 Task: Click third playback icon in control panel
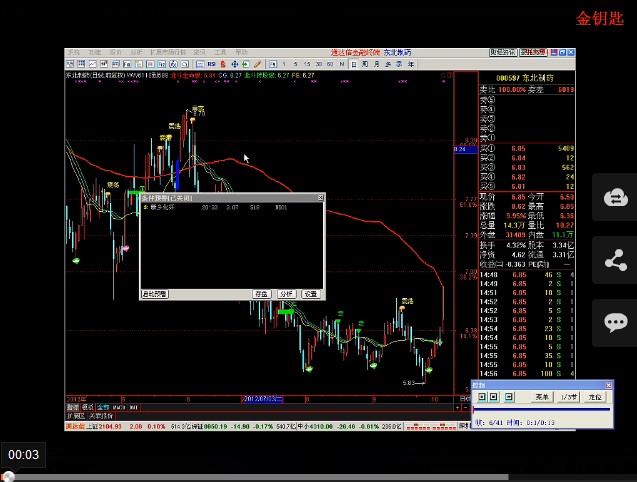coord(509,397)
